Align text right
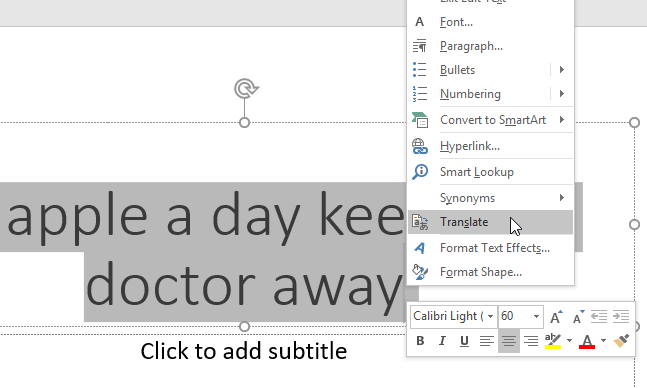The image size is (647, 388). (x=531, y=341)
